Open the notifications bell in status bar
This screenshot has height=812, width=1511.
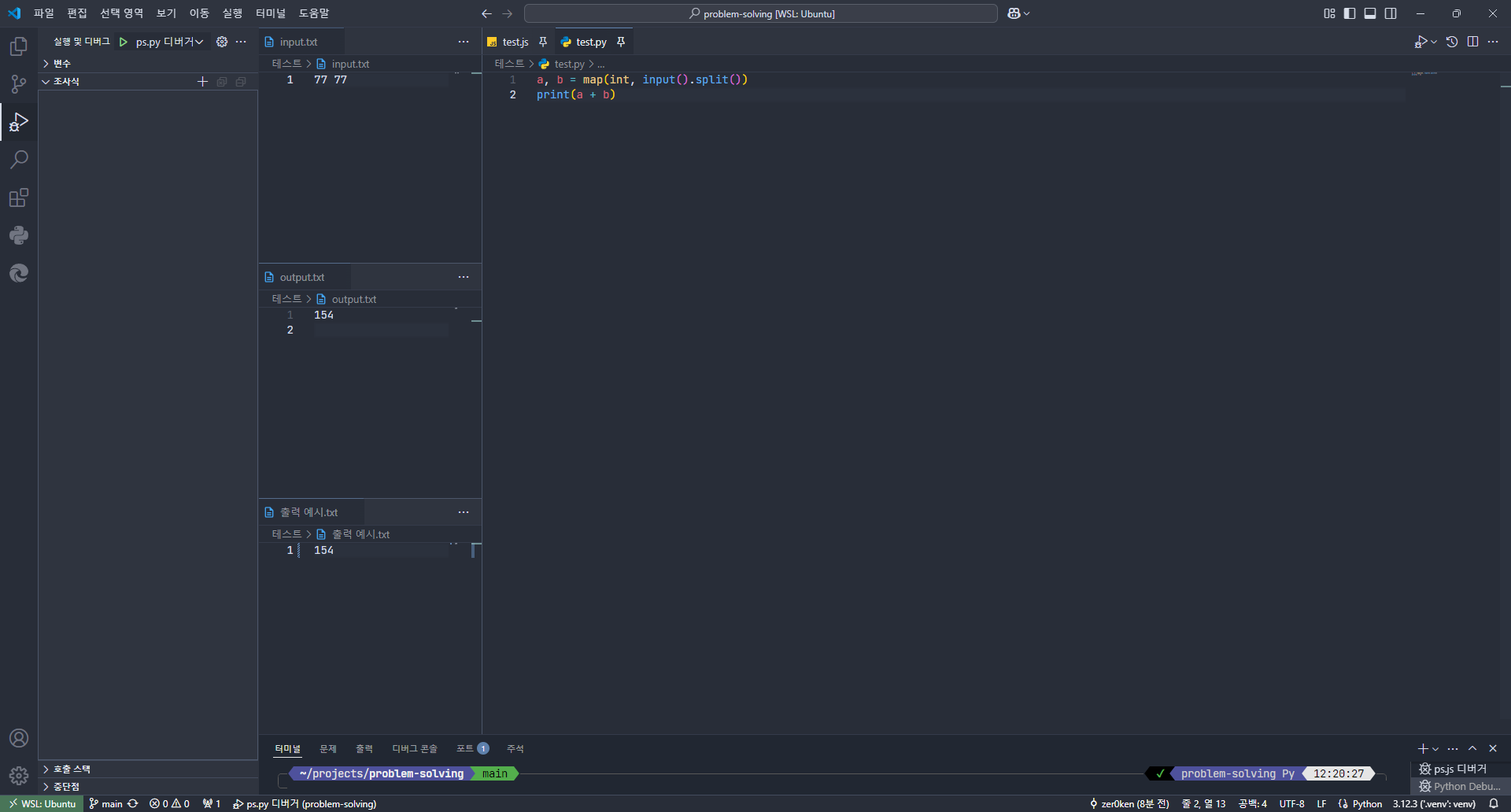click(x=1494, y=803)
